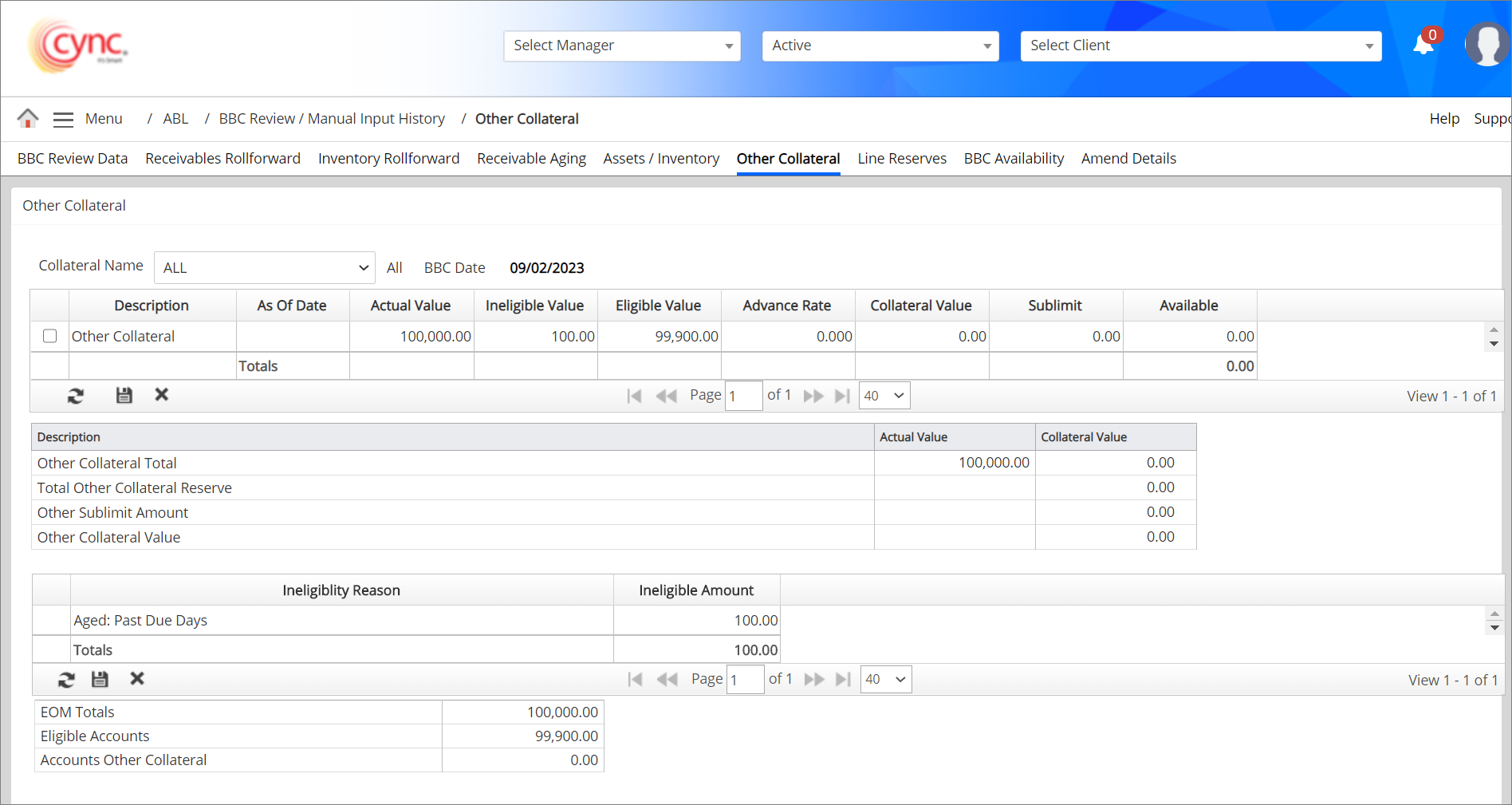Open the Select Manager dropdown
Screen dimensions: 1512x805
[x=622, y=45]
